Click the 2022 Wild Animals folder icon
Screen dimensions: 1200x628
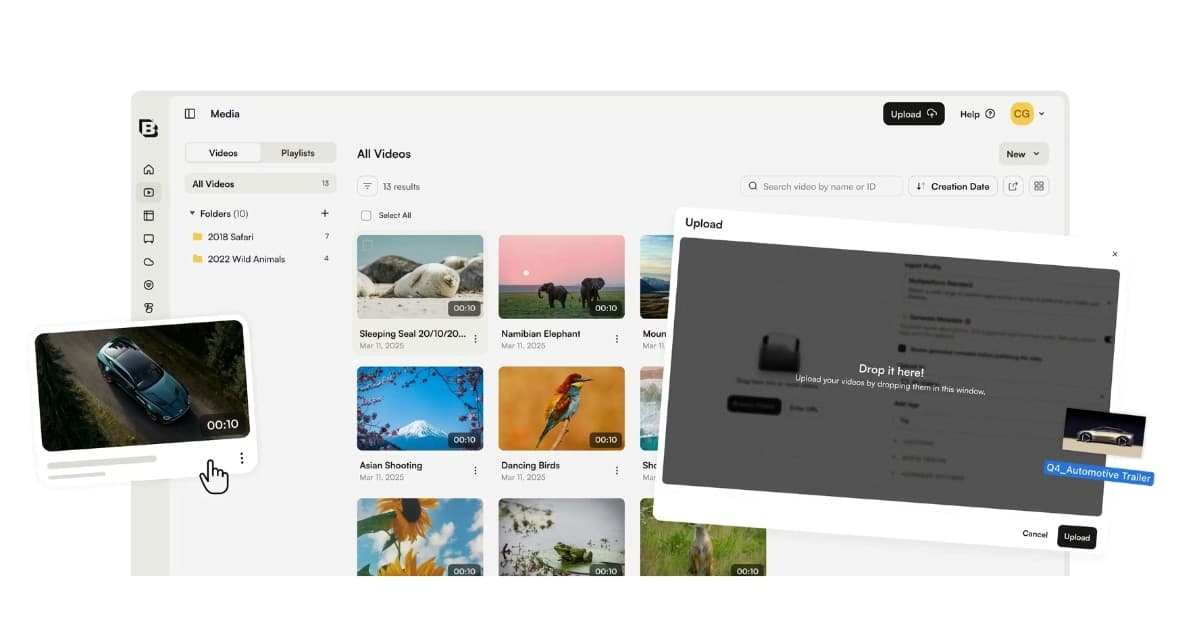197,259
